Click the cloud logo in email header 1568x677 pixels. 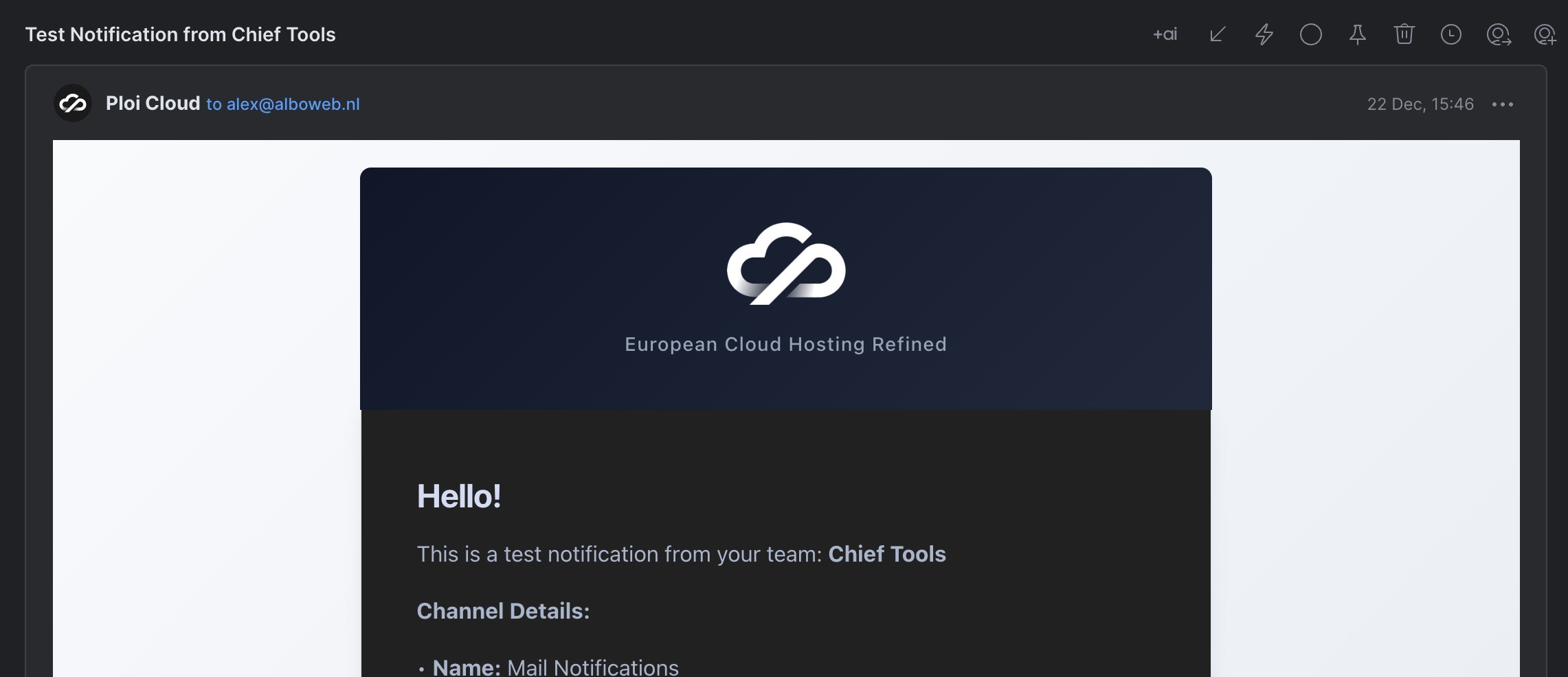pos(785,264)
